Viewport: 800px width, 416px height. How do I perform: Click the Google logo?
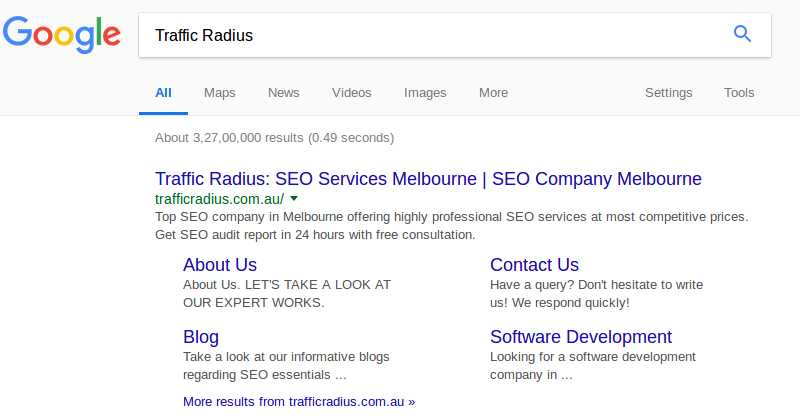click(x=62, y=35)
